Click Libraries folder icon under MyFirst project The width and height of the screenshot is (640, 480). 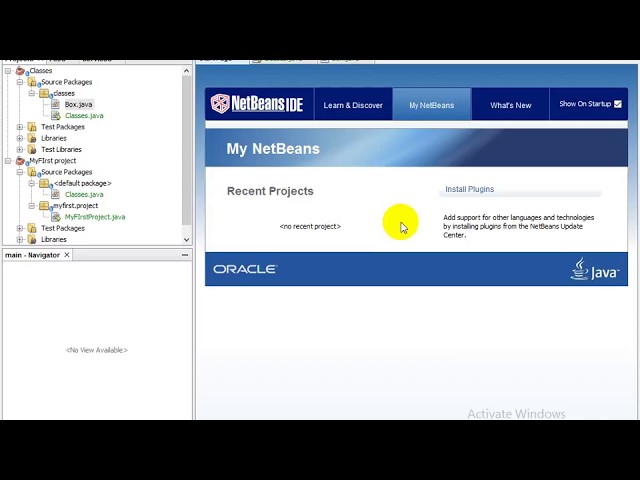[32, 239]
